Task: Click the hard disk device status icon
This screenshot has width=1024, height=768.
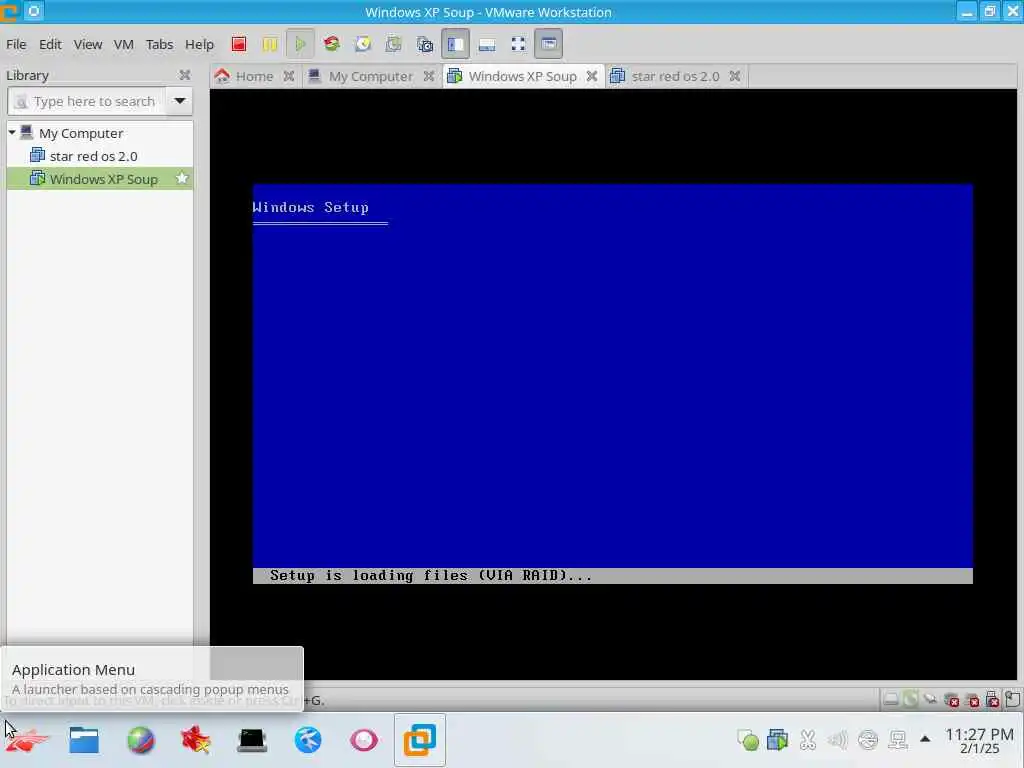Action: click(x=890, y=700)
